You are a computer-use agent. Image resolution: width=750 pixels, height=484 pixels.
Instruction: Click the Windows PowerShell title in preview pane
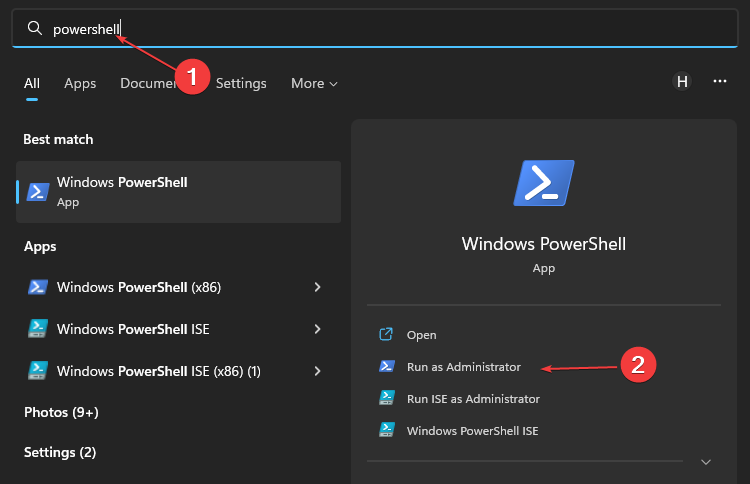coord(544,244)
